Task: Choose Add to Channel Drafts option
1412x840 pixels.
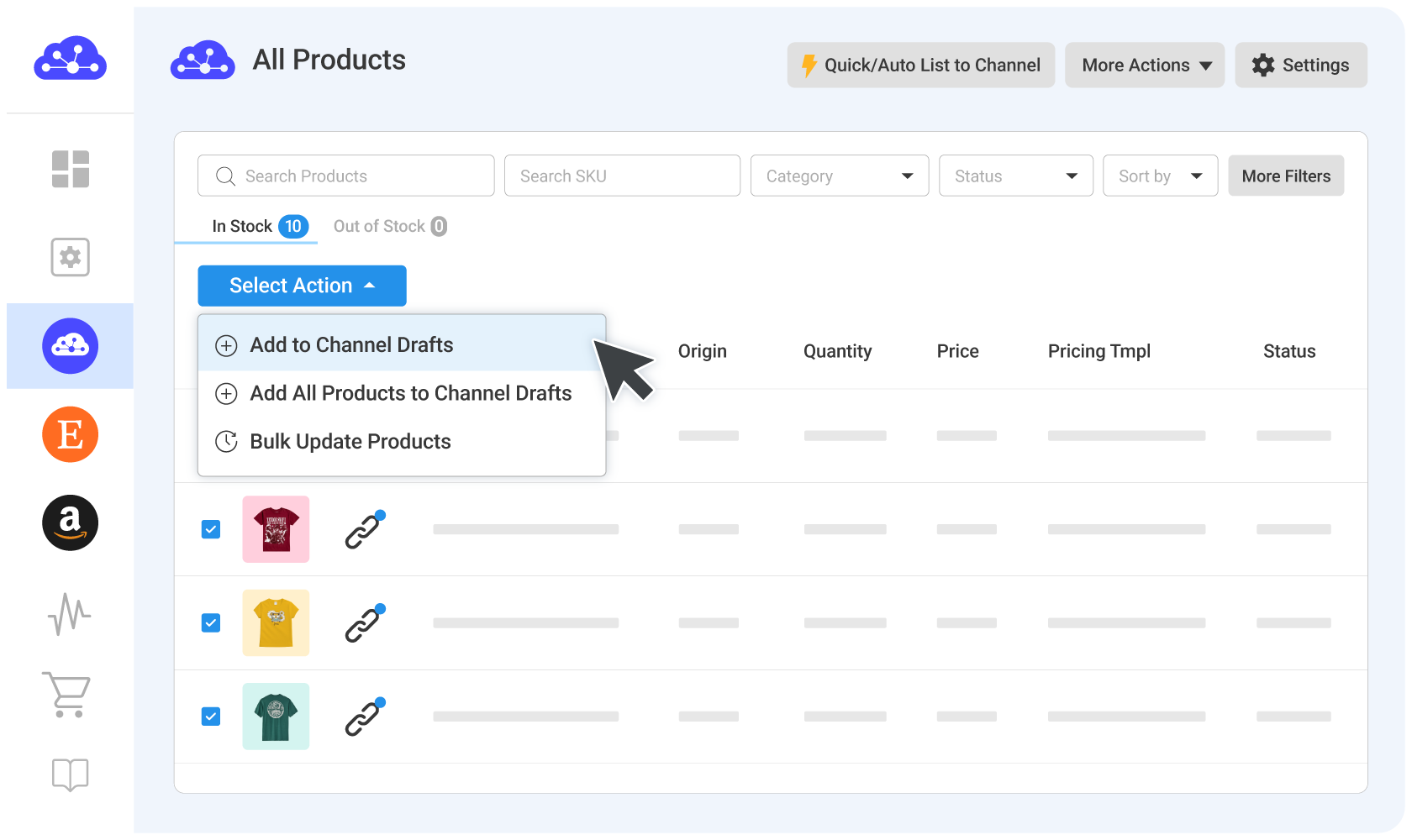Action: [x=351, y=345]
